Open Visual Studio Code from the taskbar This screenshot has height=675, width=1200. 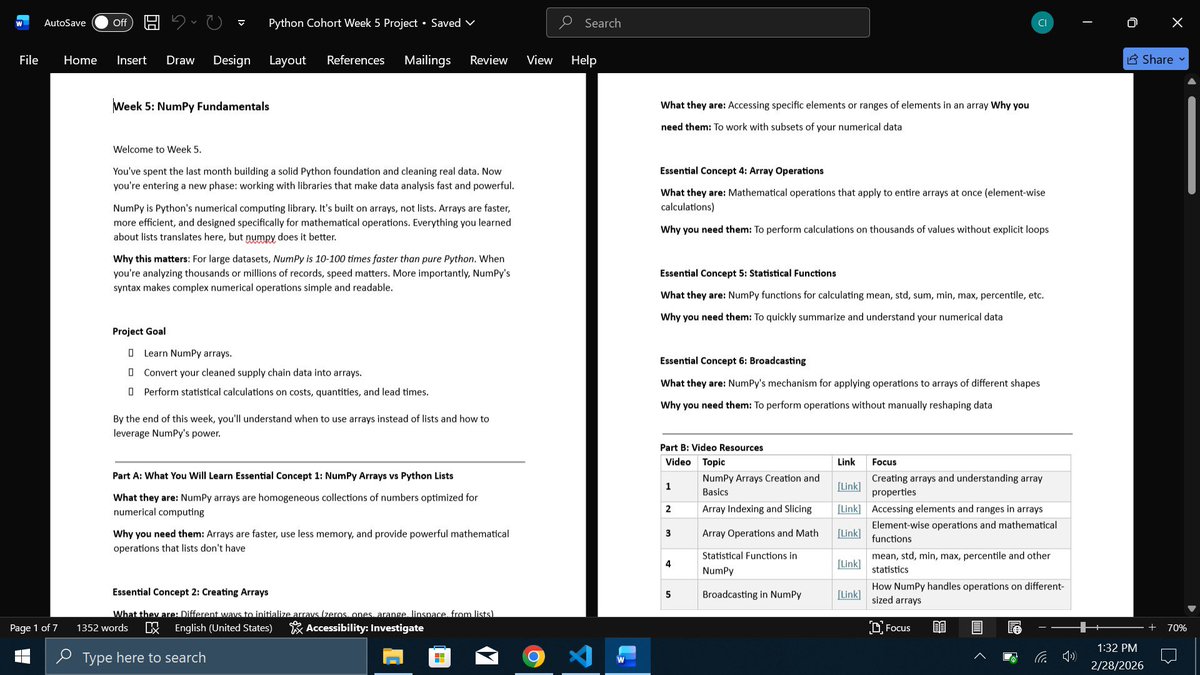[x=581, y=657]
